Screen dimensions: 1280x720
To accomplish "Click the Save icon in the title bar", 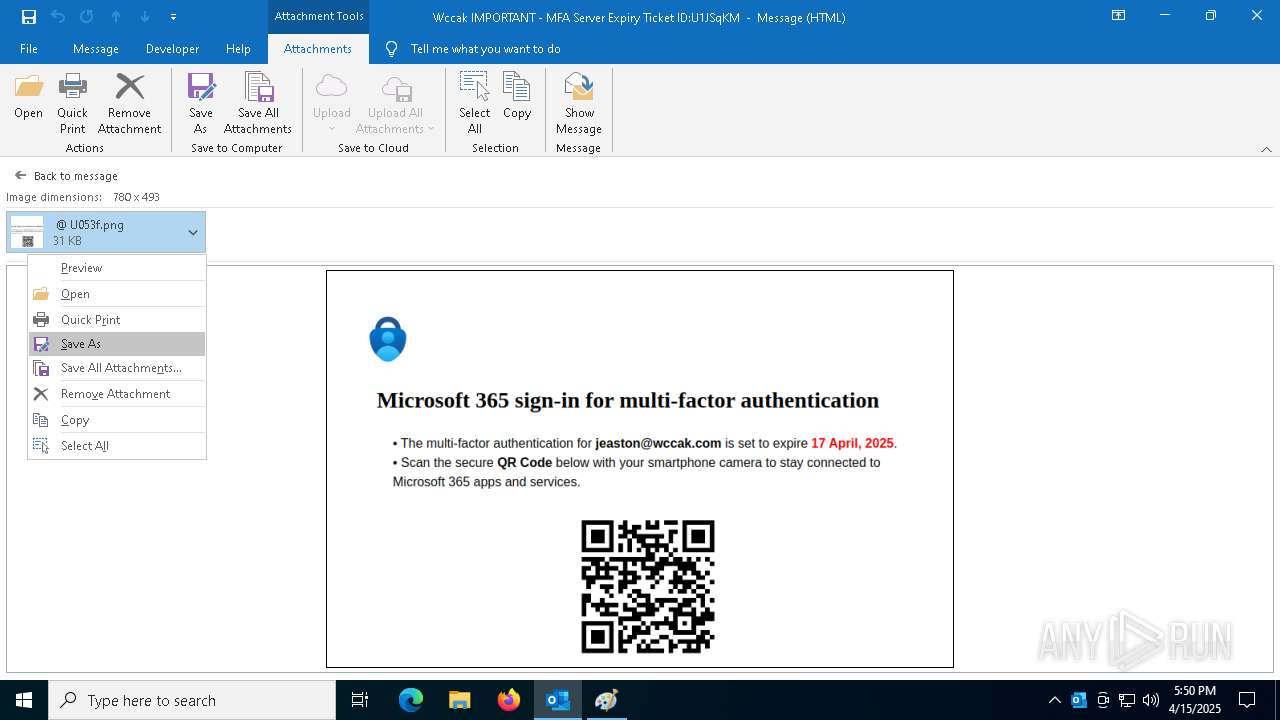I will [29, 17].
